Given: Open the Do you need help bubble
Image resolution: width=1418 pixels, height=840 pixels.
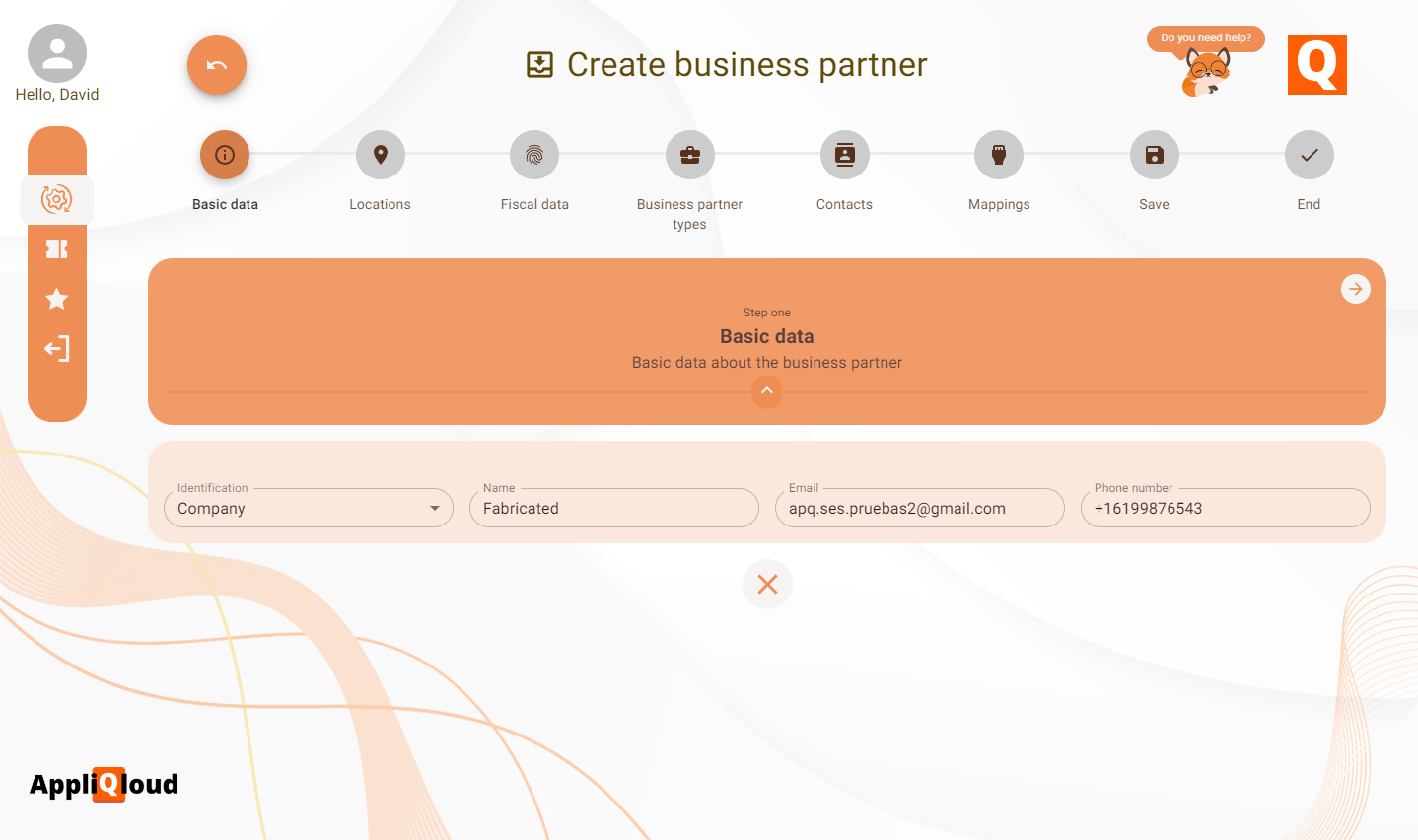Looking at the screenshot, I should [x=1205, y=37].
